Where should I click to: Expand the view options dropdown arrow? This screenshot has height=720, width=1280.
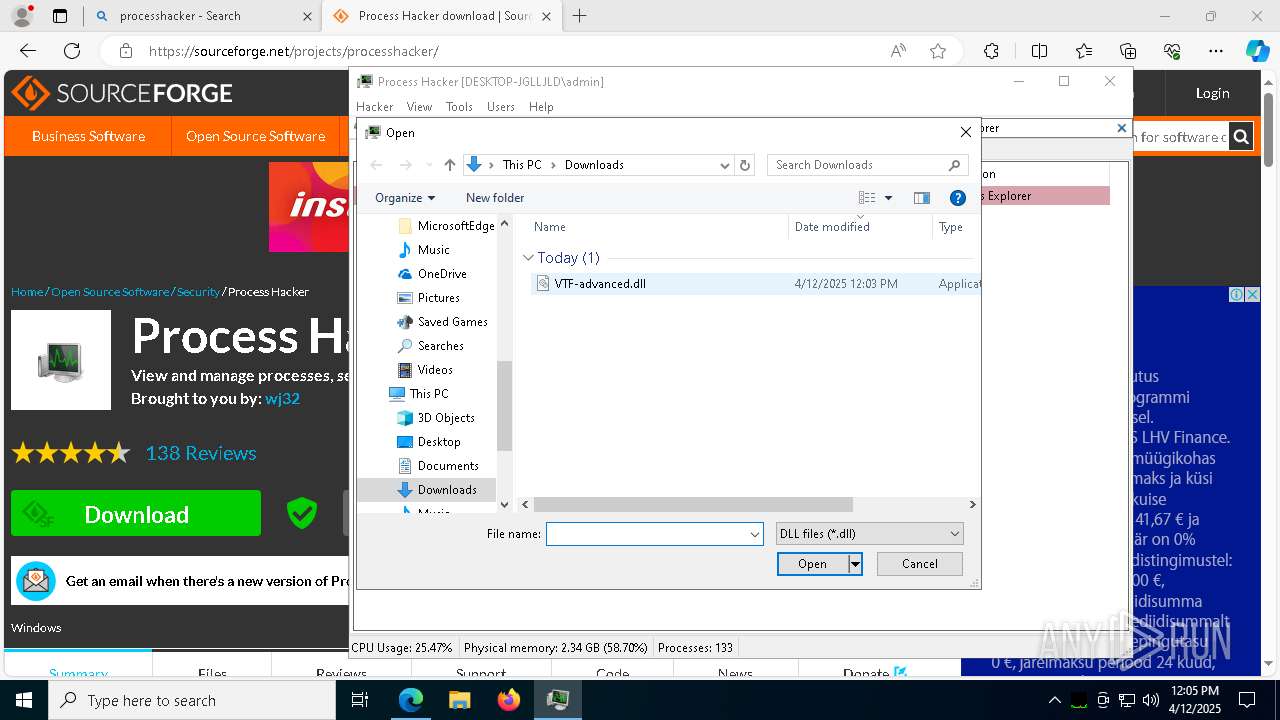(888, 198)
